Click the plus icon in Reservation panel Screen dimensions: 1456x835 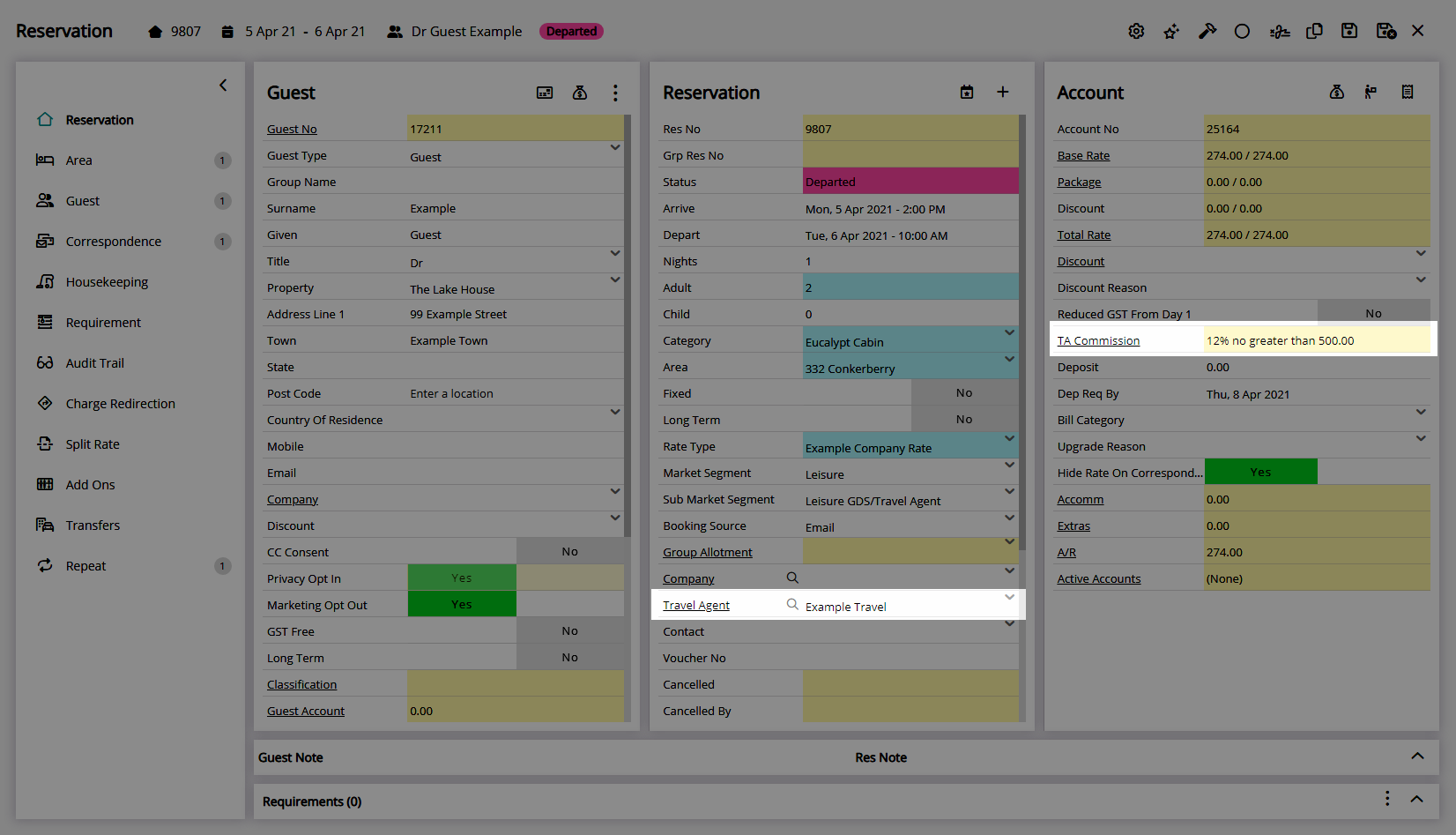click(1003, 93)
